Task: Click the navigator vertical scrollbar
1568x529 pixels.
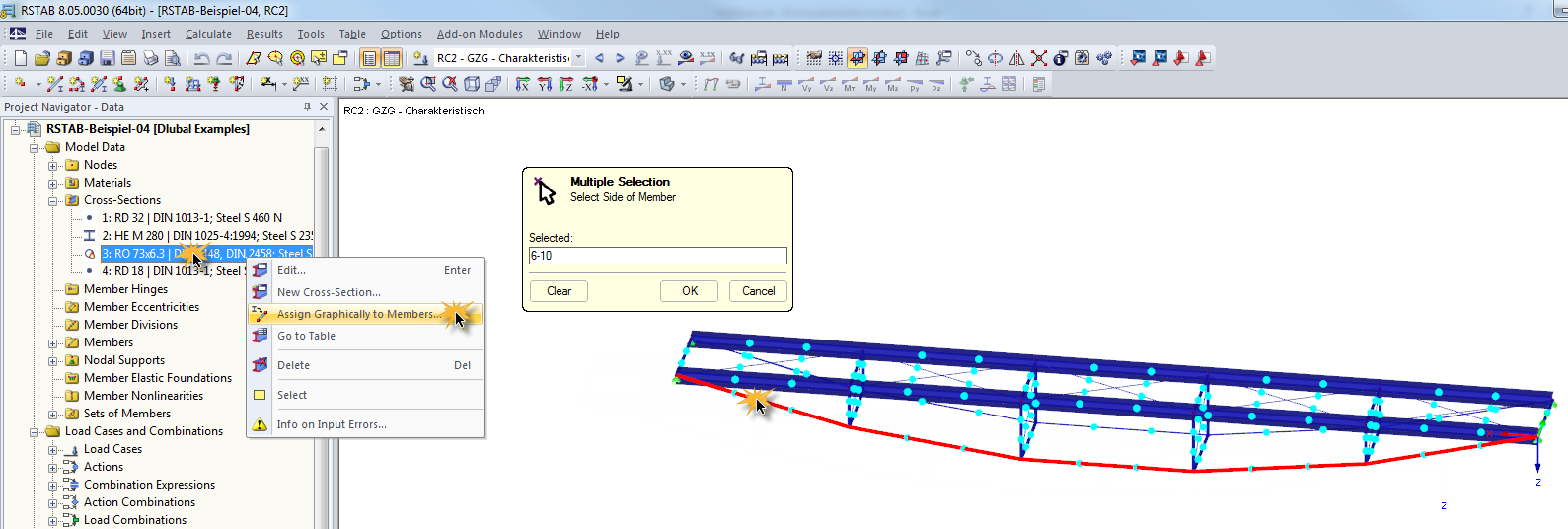Action: (x=322, y=336)
